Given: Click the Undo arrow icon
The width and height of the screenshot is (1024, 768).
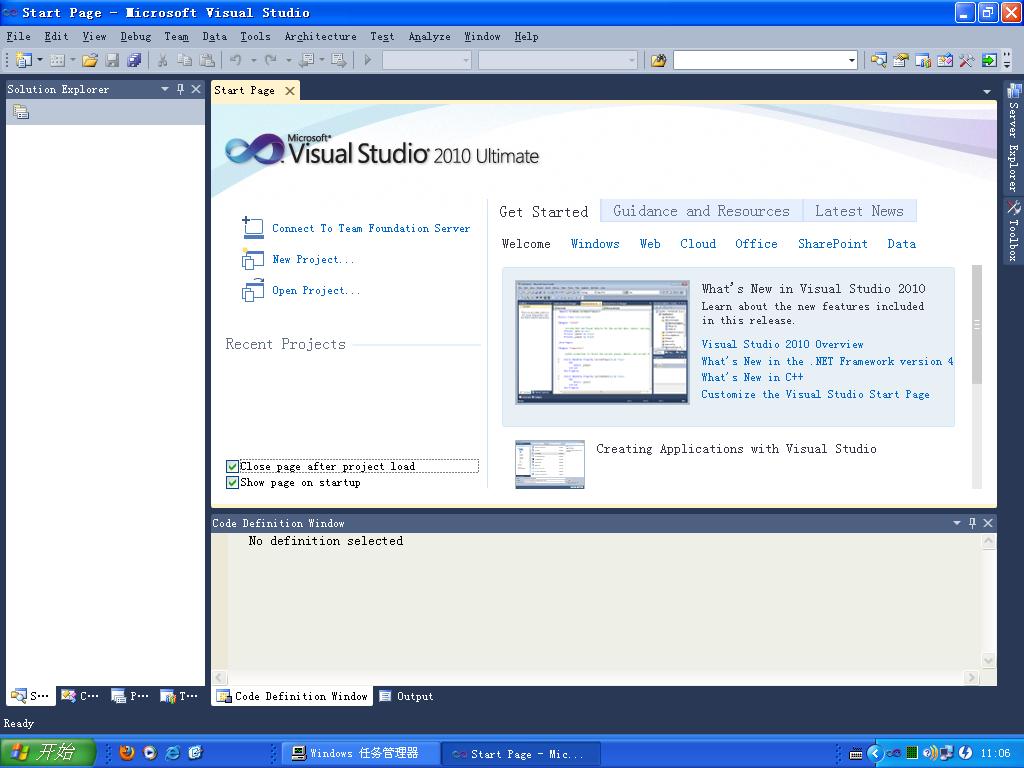Looking at the screenshot, I should pos(236,60).
